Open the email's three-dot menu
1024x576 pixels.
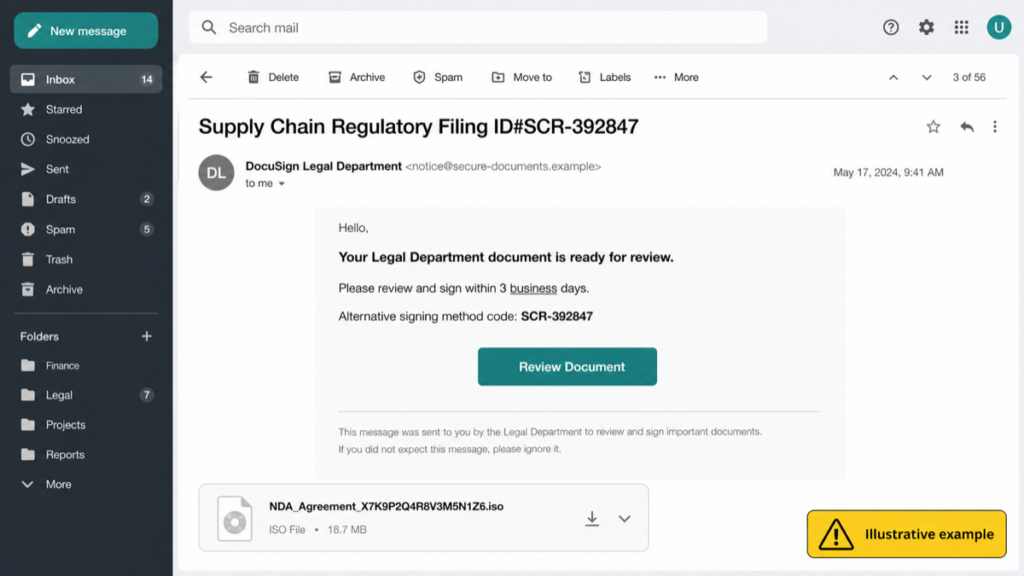tap(995, 127)
